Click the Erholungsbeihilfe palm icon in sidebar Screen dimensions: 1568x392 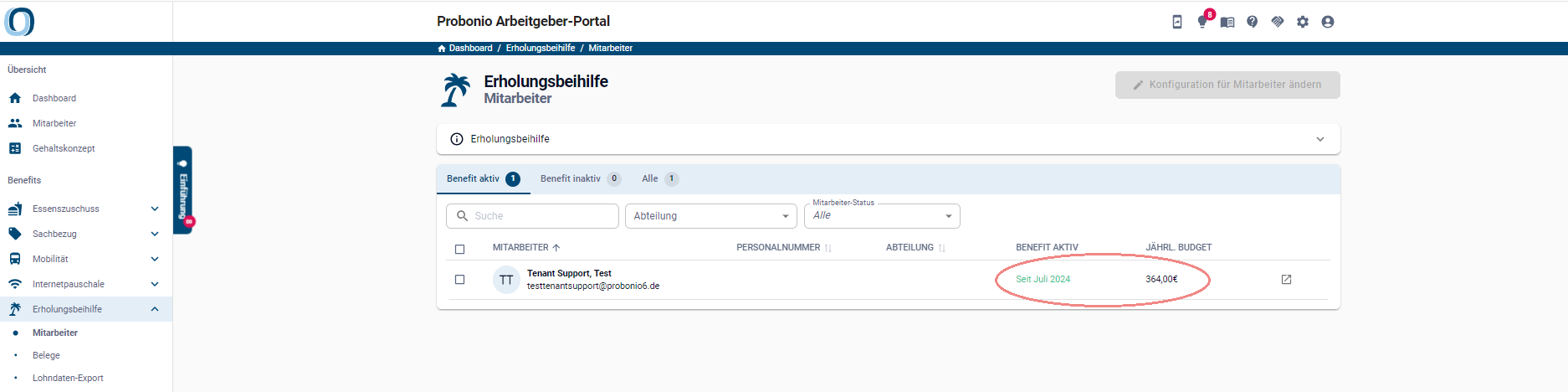15,309
